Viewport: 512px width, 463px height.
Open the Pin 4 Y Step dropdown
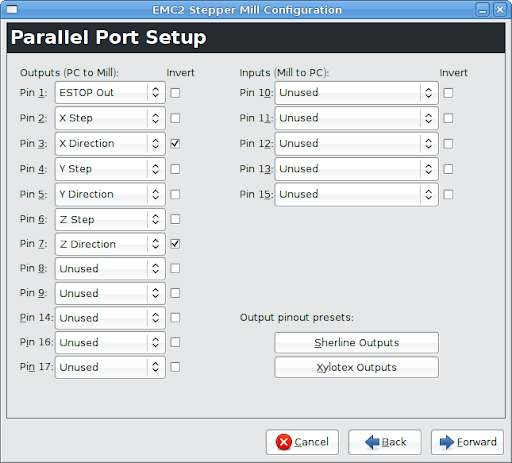tap(110, 169)
